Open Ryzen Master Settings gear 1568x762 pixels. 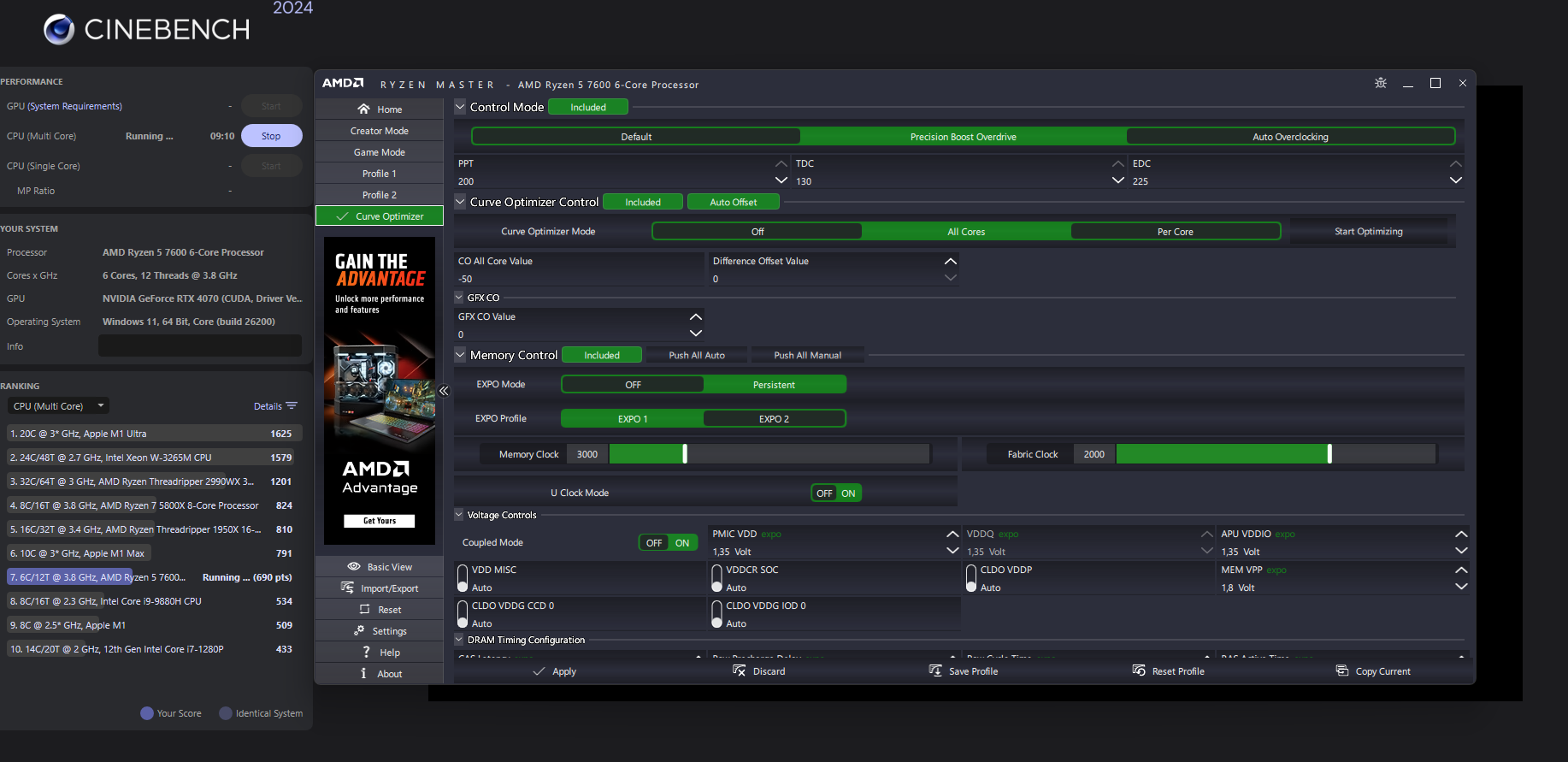pyautogui.click(x=359, y=630)
